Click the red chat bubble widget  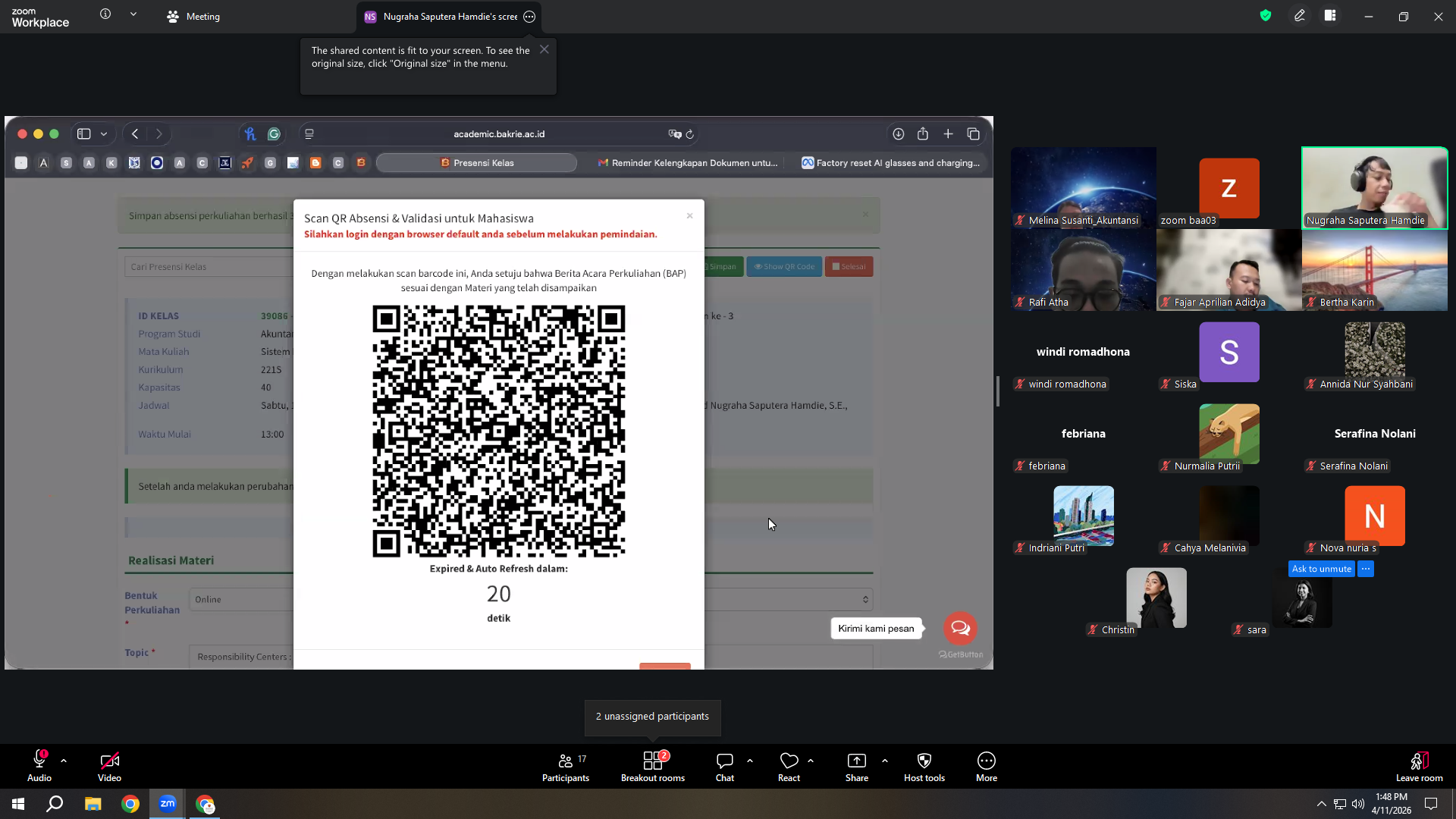(x=960, y=628)
